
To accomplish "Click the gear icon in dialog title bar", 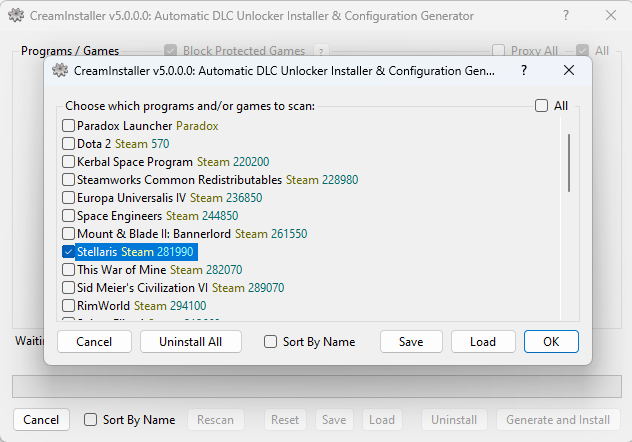I will (x=60, y=71).
